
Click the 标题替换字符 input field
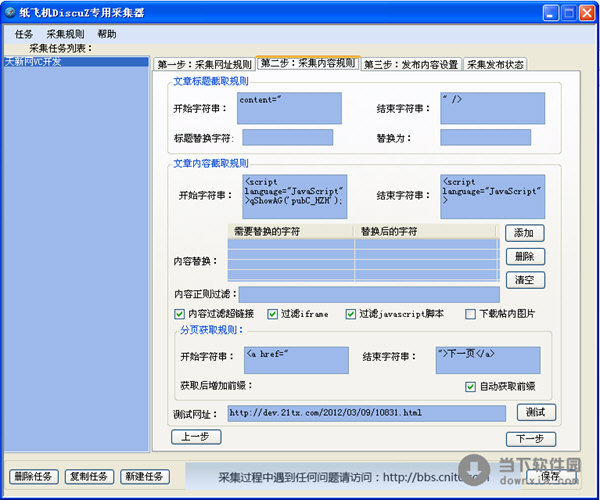pos(288,137)
